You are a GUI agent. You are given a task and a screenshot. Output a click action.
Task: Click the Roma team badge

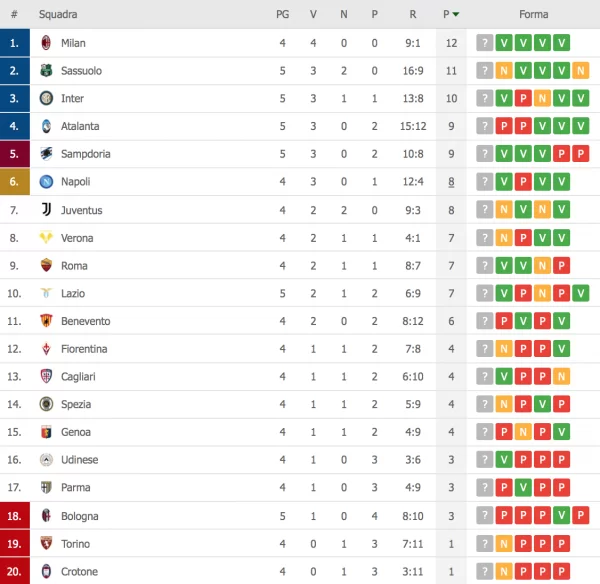[45, 266]
